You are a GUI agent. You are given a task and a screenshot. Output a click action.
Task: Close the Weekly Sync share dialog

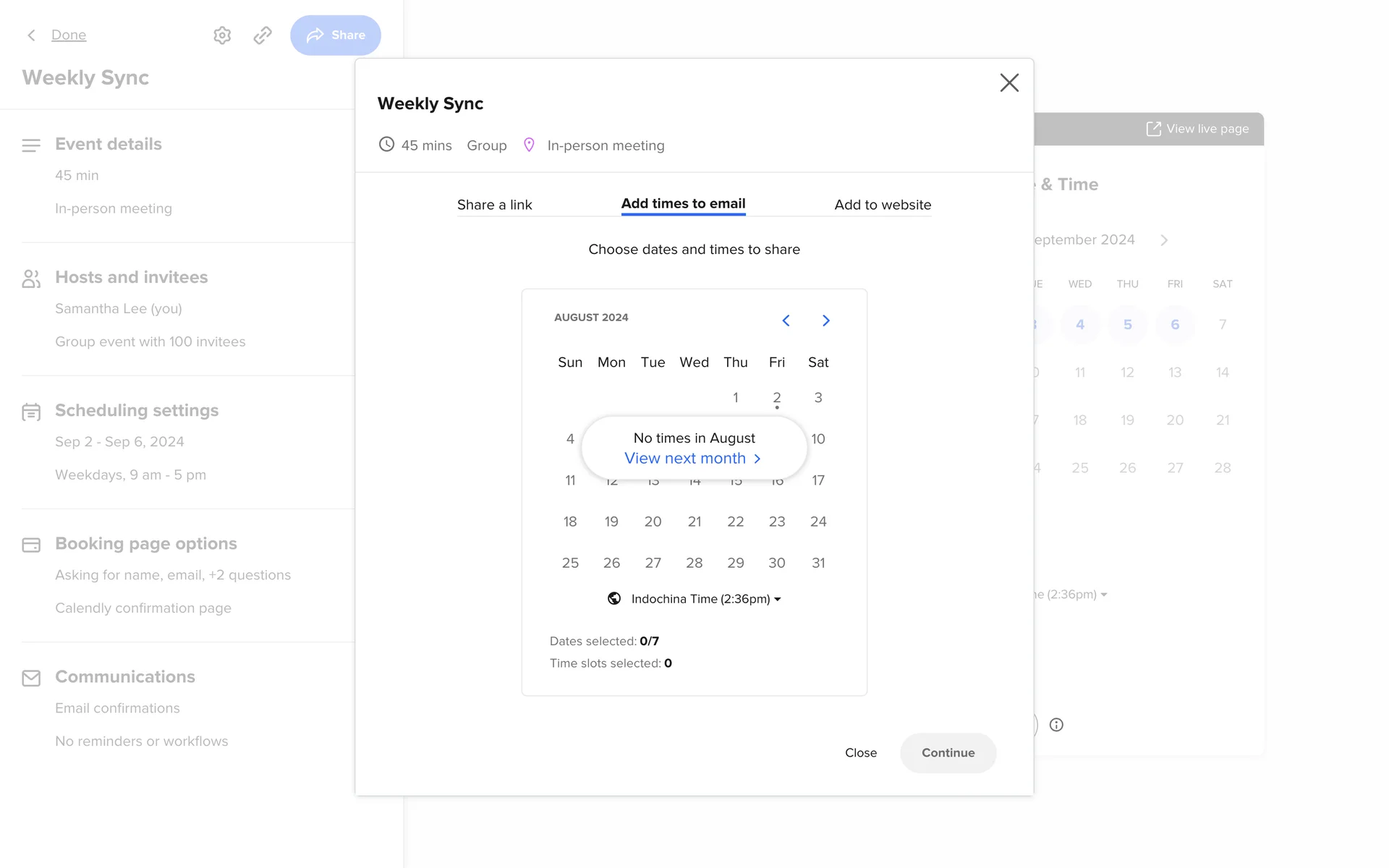point(1009,82)
